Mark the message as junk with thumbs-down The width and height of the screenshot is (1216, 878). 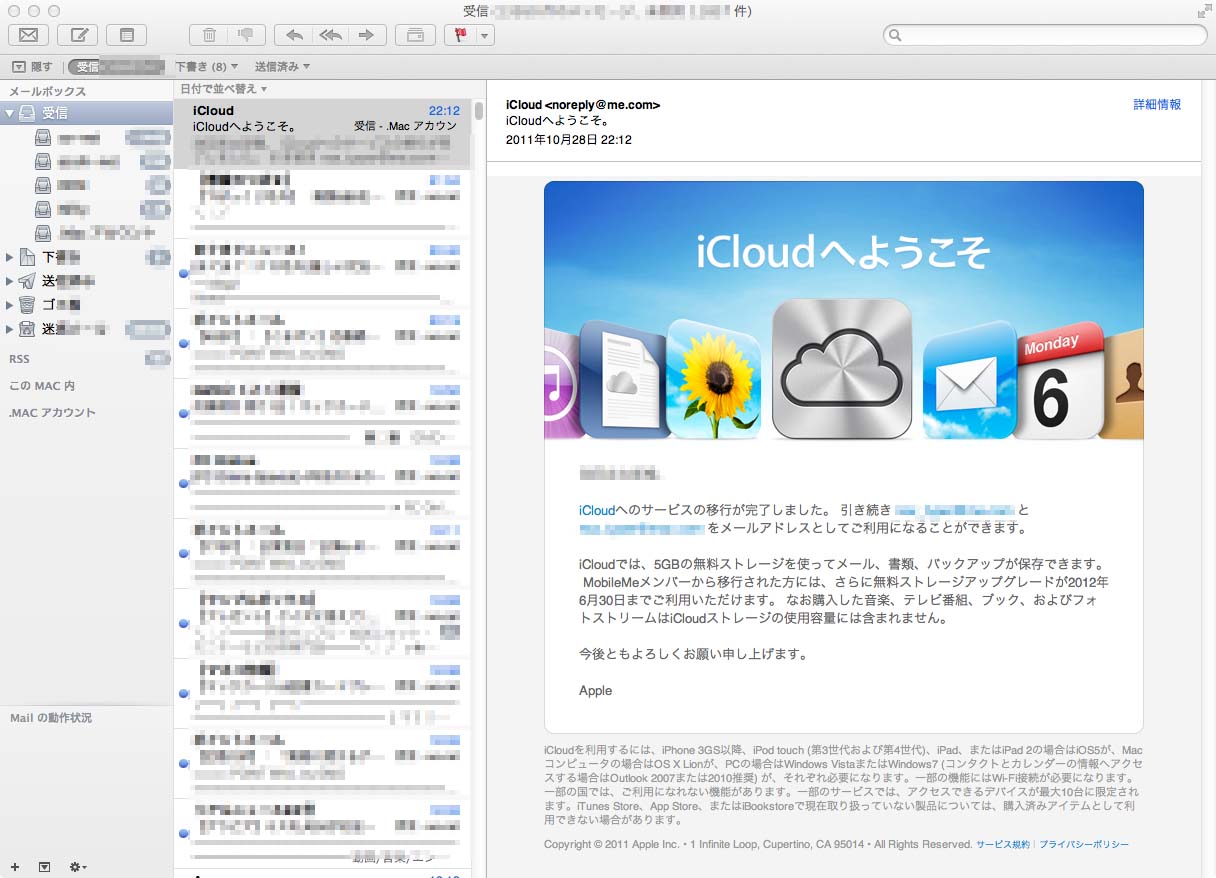[x=245, y=35]
